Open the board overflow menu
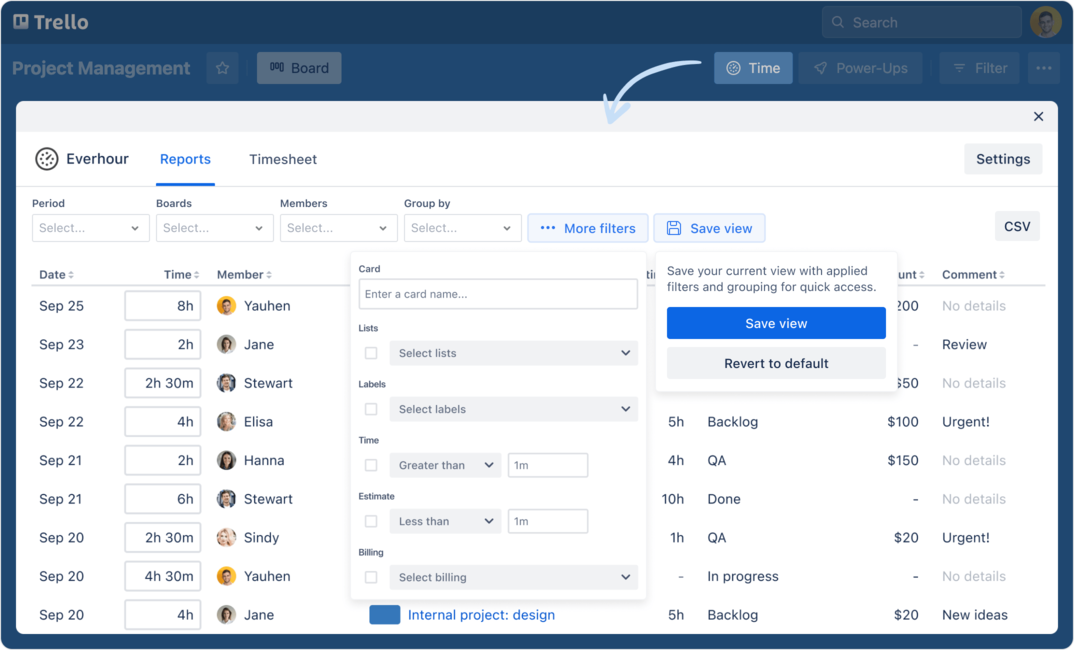The height and width of the screenshot is (650, 1074). tap(1043, 68)
